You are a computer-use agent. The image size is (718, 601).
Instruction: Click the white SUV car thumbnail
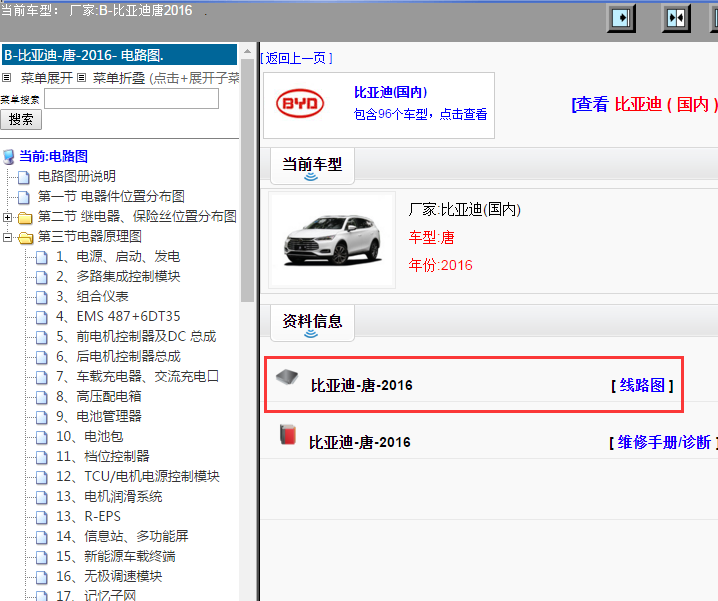(332, 240)
